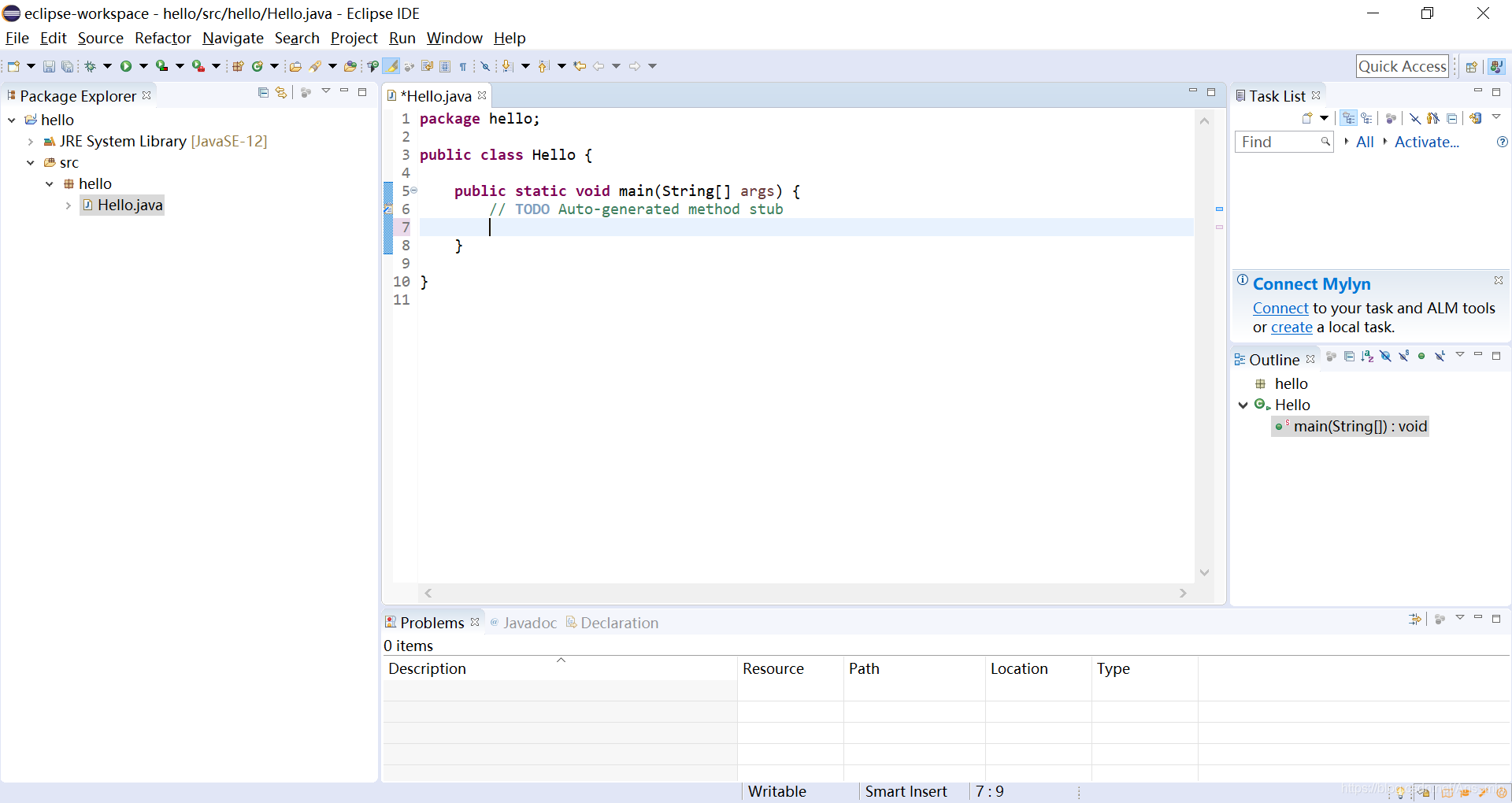Create a new task in Task List
The height and width of the screenshot is (803, 1512).
tap(1307, 118)
